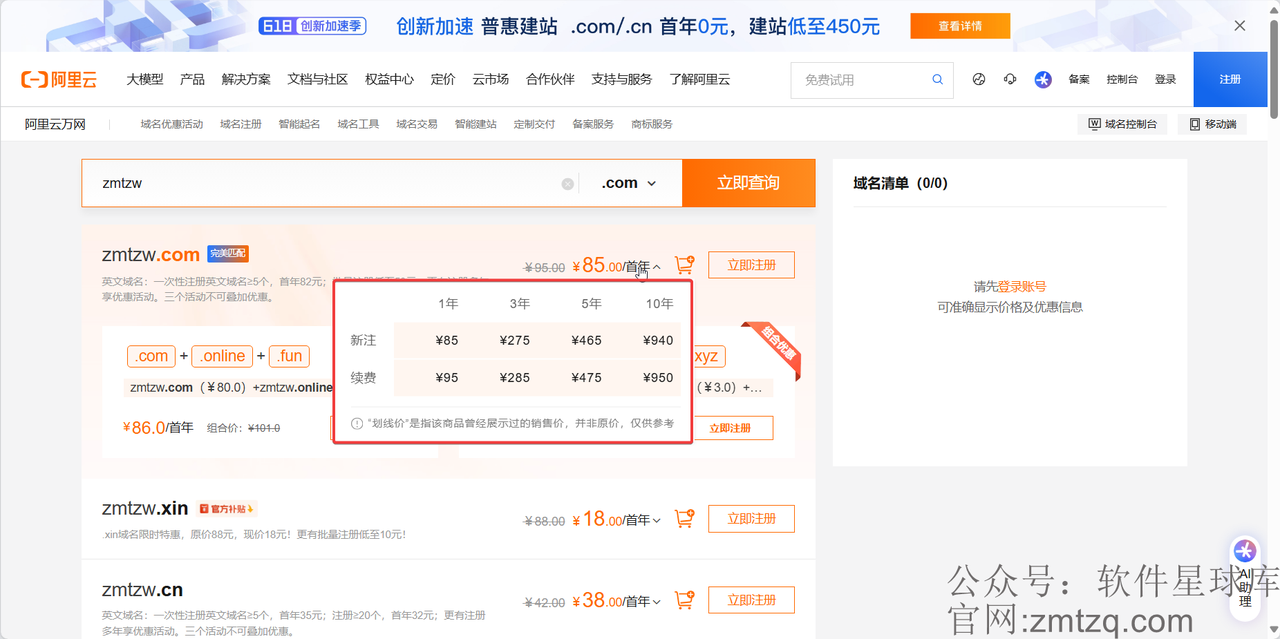The image size is (1280, 639).
Task: Go to 域名工具 tab
Action: pos(358,124)
